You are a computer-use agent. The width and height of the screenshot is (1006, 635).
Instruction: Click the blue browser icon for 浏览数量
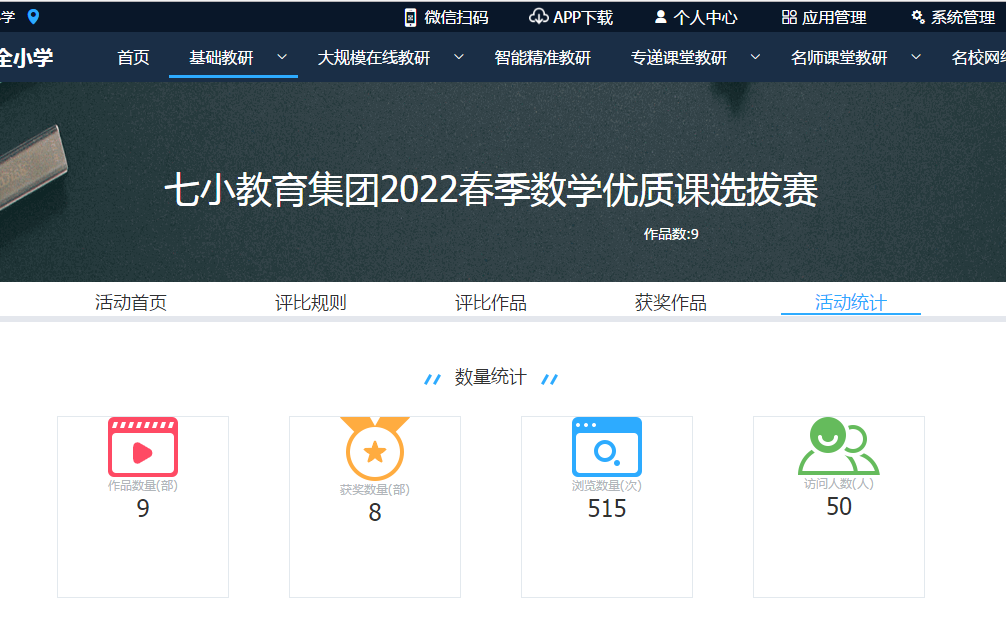pos(607,447)
